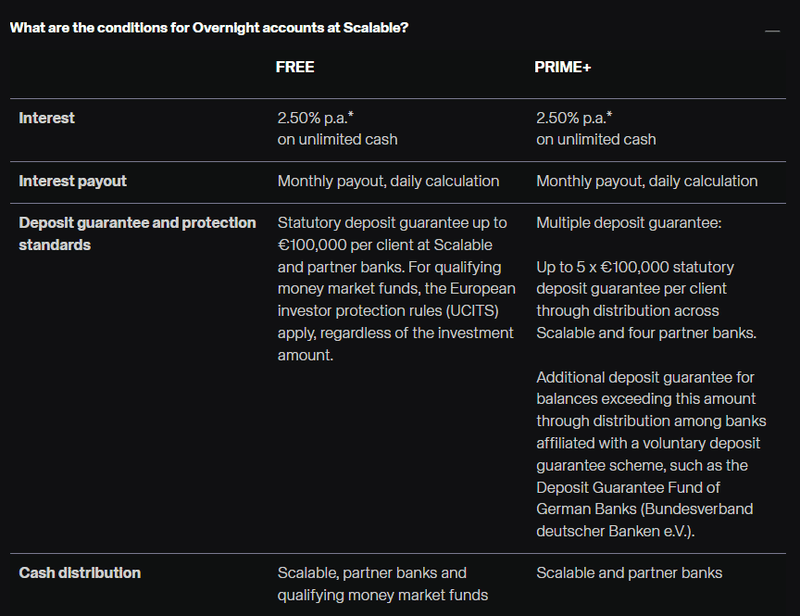Click the Cash distribution row label
The height and width of the screenshot is (616, 800).
pos(79,573)
